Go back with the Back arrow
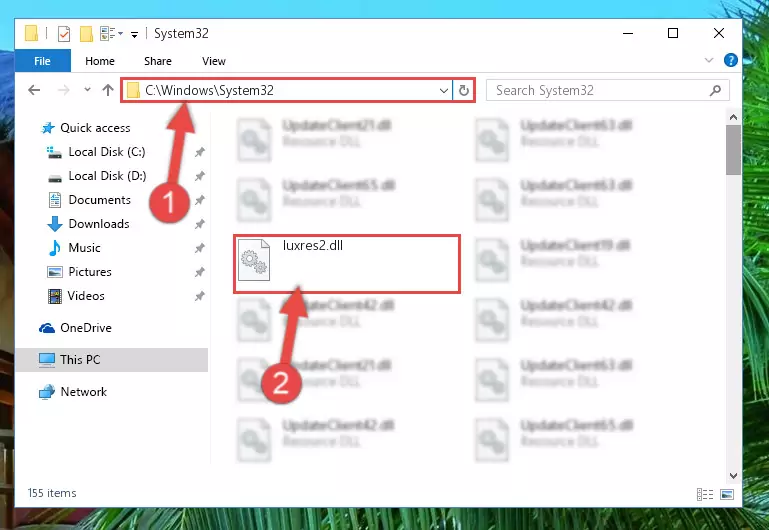The width and height of the screenshot is (769, 530). point(34,90)
